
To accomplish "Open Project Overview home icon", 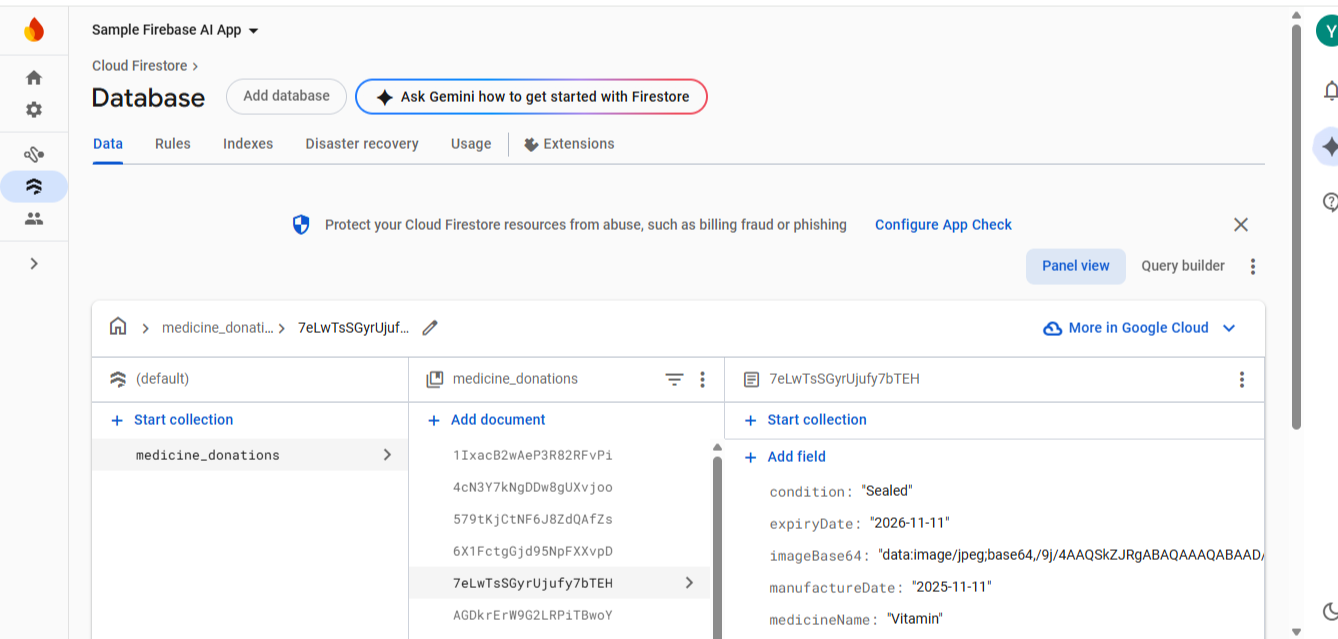I will click(34, 78).
